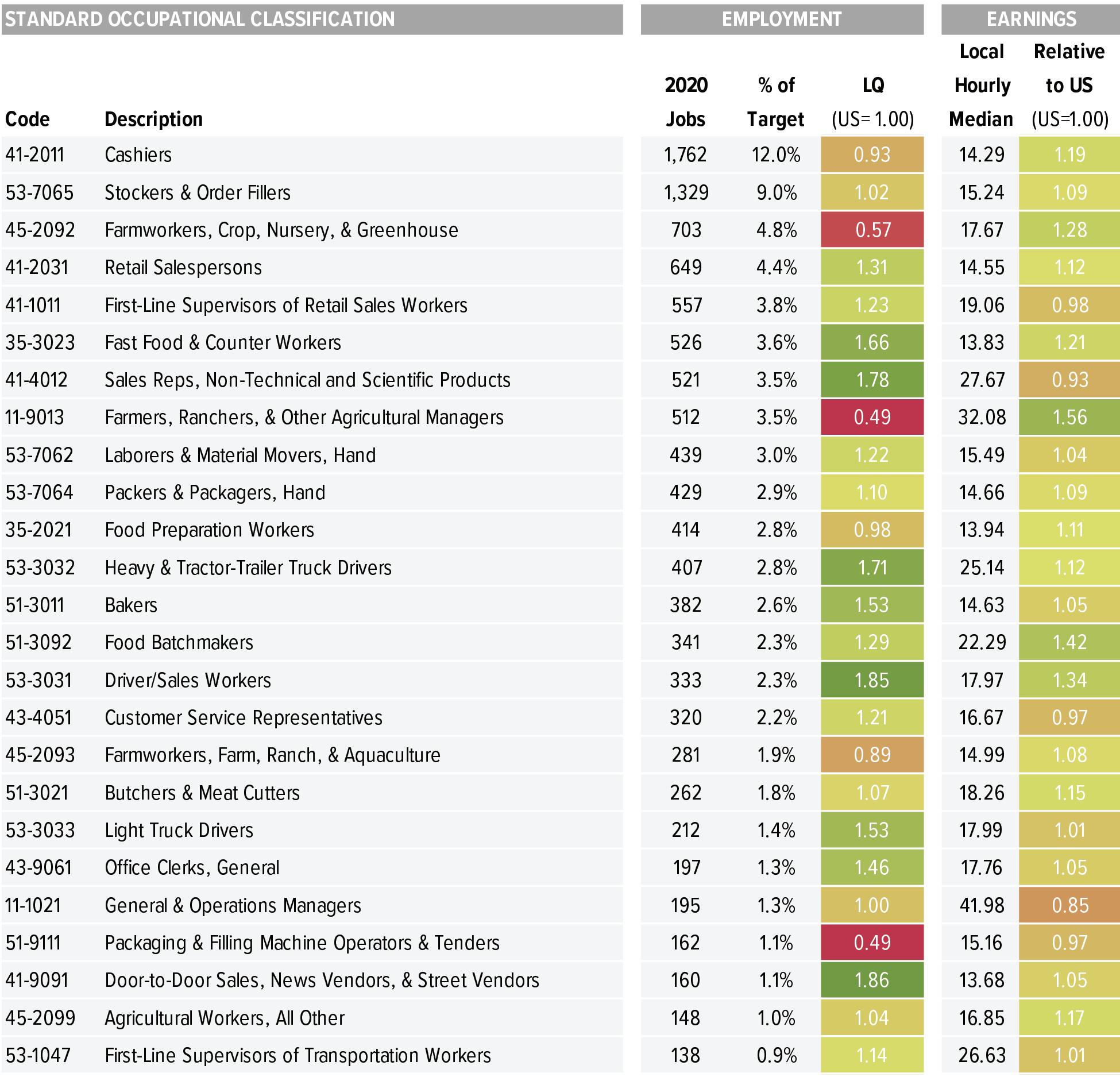Select the Light Truck Drivers description
This screenshot has height=1077, width=1120.
[179, 830]
